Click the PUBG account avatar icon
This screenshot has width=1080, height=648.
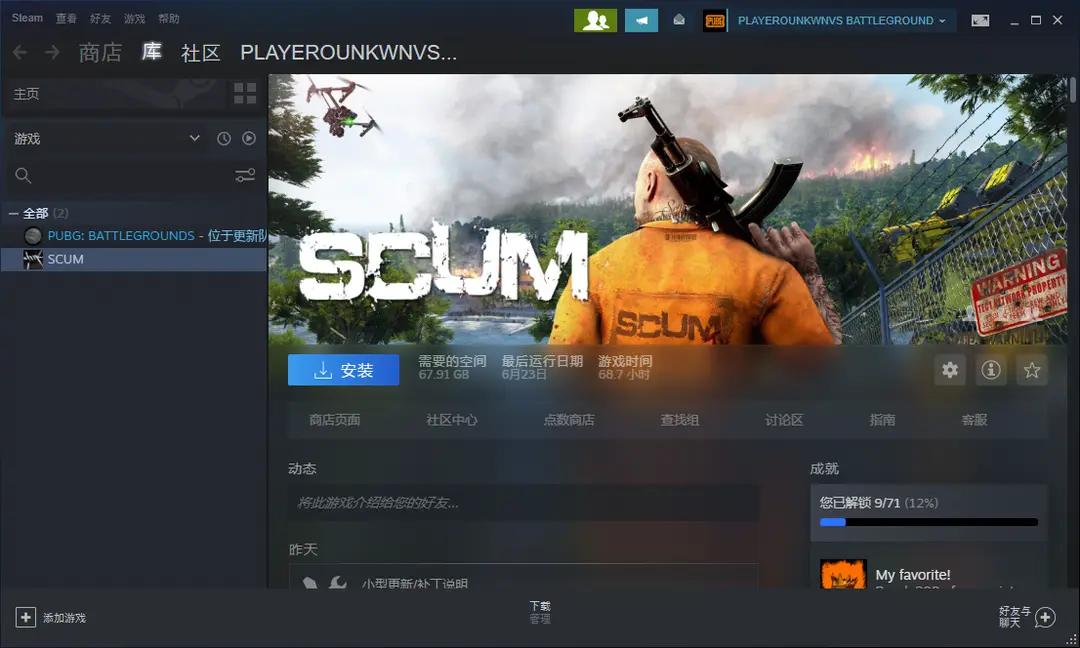click(x=714, y=21)
